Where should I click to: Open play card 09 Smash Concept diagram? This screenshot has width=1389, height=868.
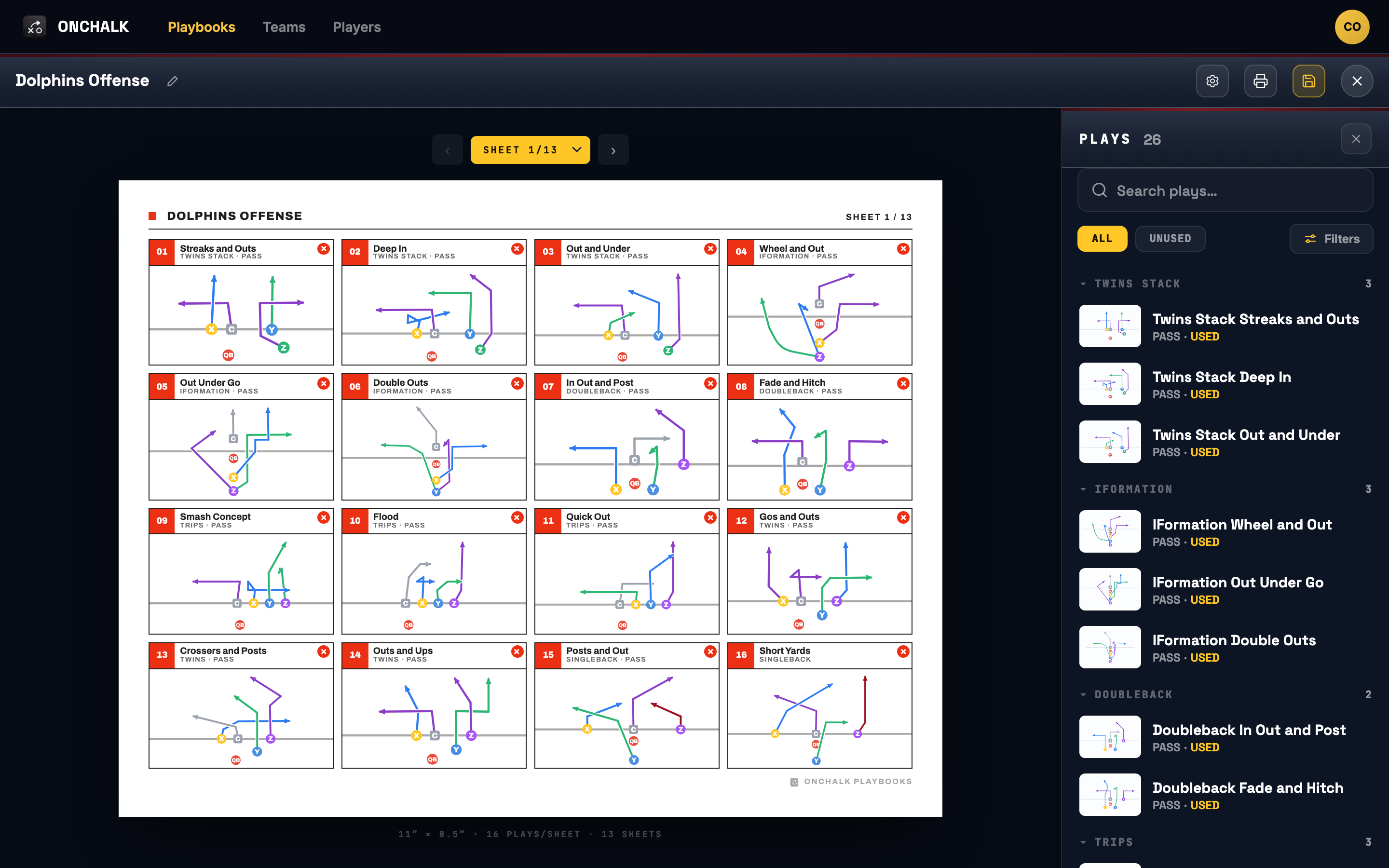[x=241, y=584]
